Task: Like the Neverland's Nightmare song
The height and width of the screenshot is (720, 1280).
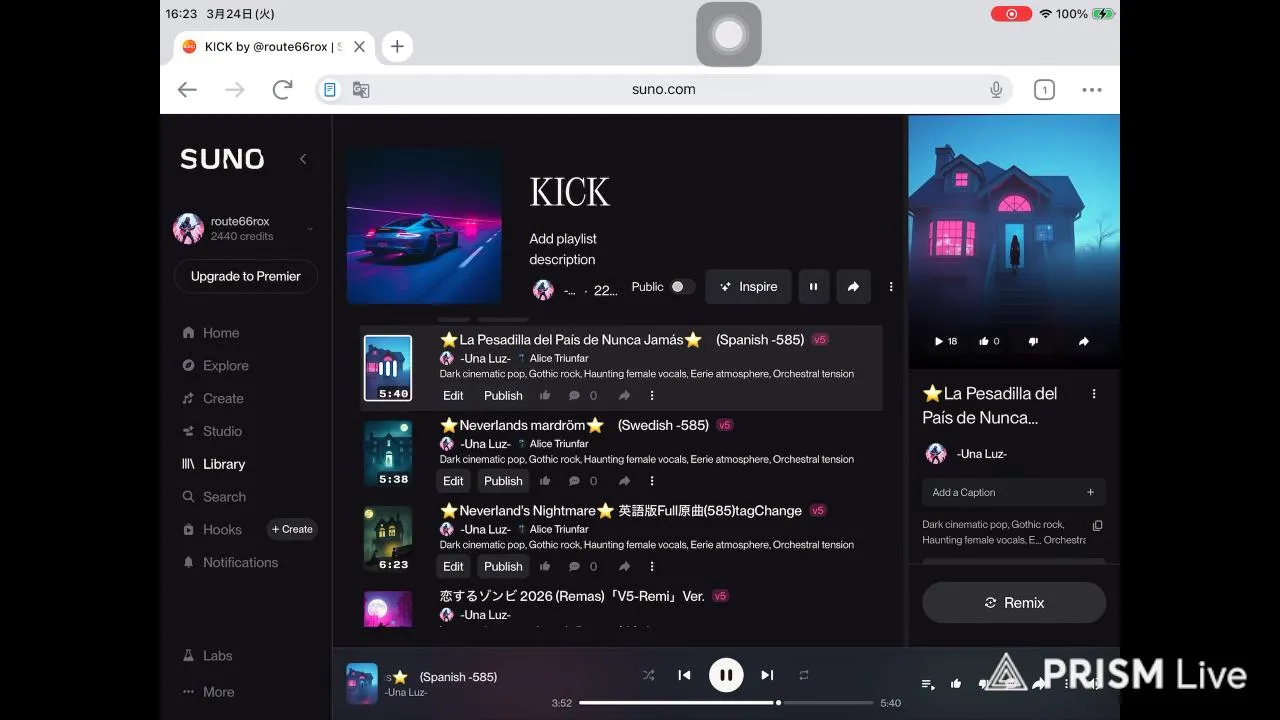Action: pyautogui.click(x=545, y=567)
